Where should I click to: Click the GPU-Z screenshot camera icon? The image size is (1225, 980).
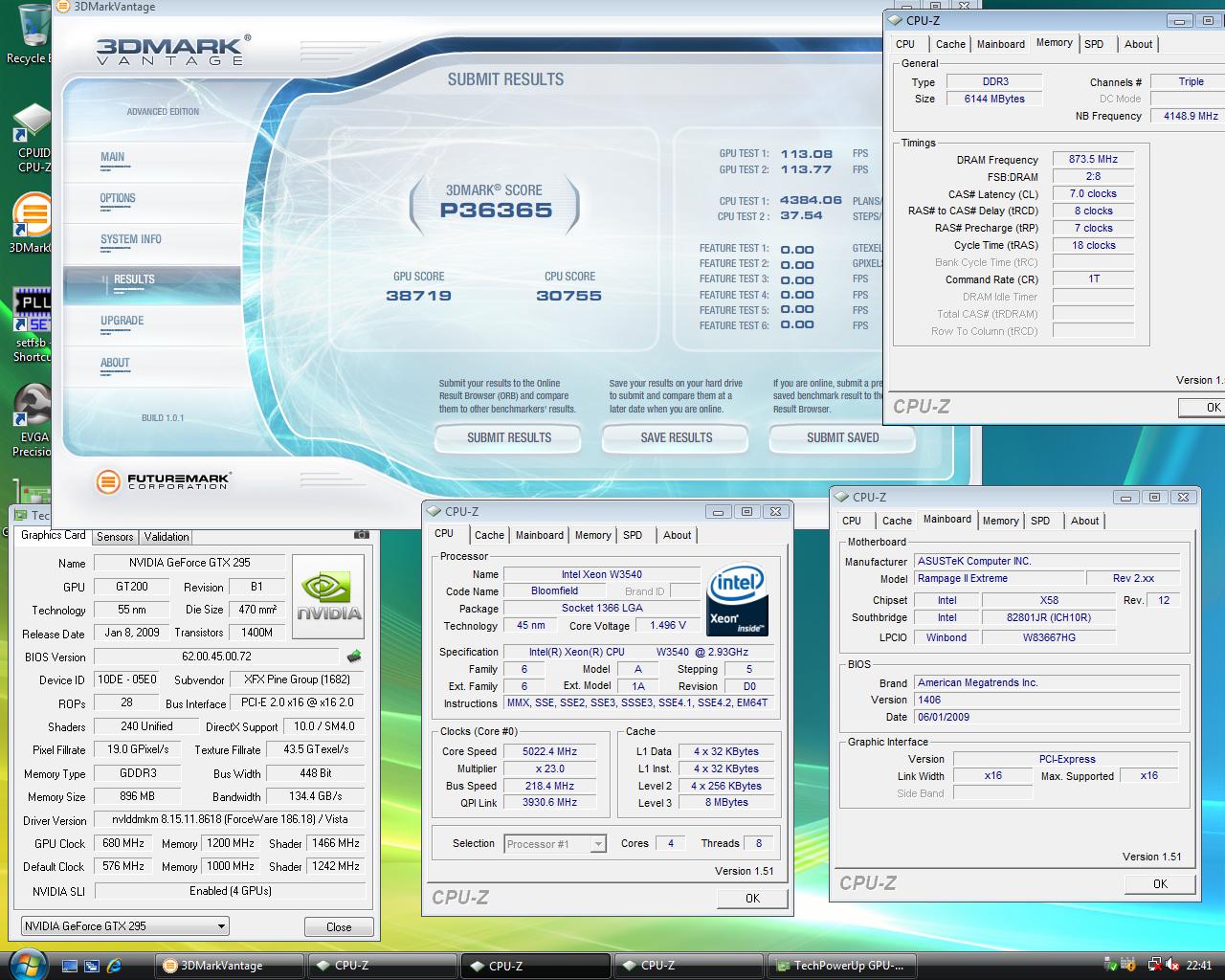(361, 535)
